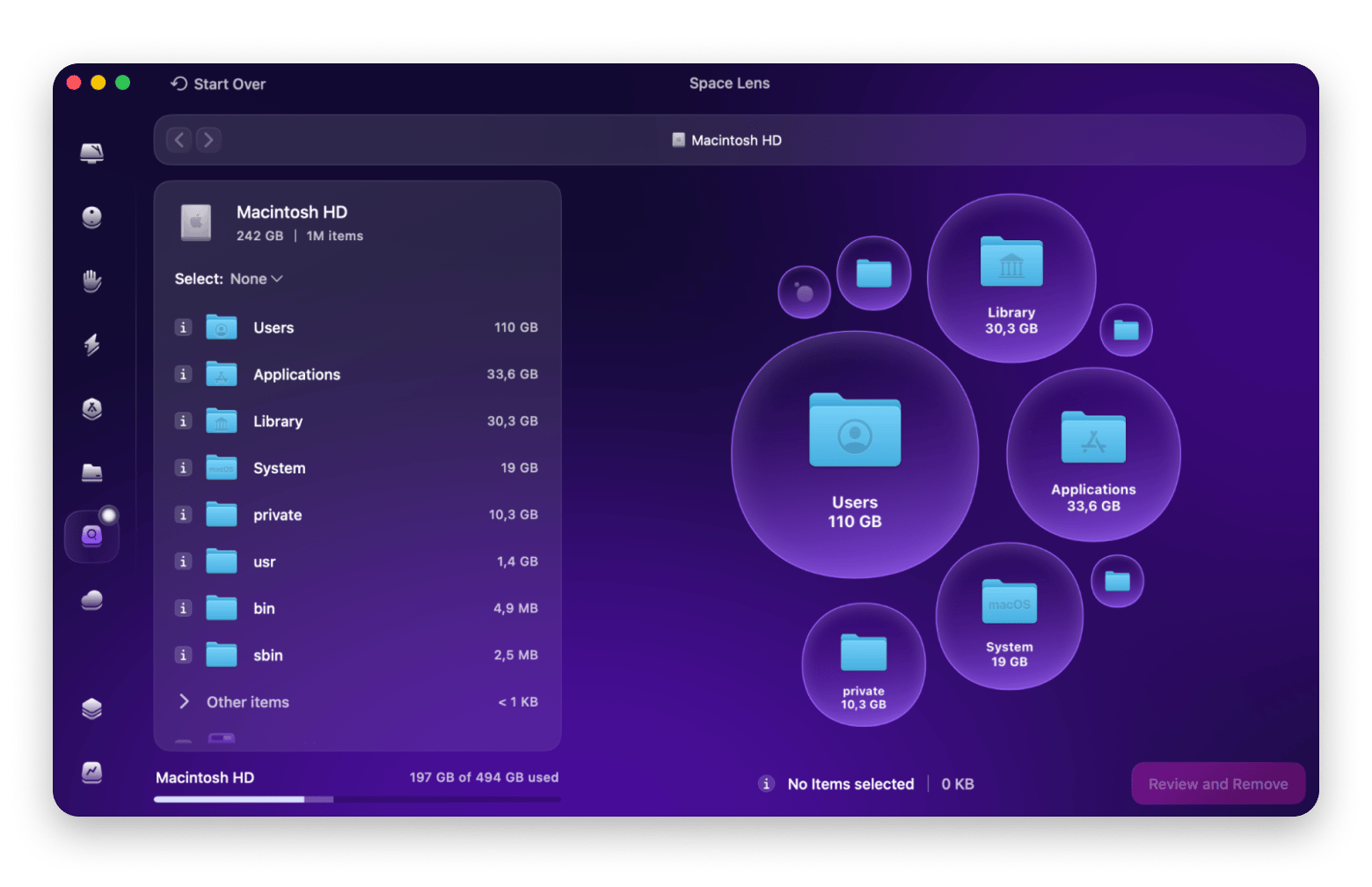Image resolution: width=1372 pixels, height=887 pixels.
Task: Click the Macintosh HD path breadcrumb
Action: 726,140
